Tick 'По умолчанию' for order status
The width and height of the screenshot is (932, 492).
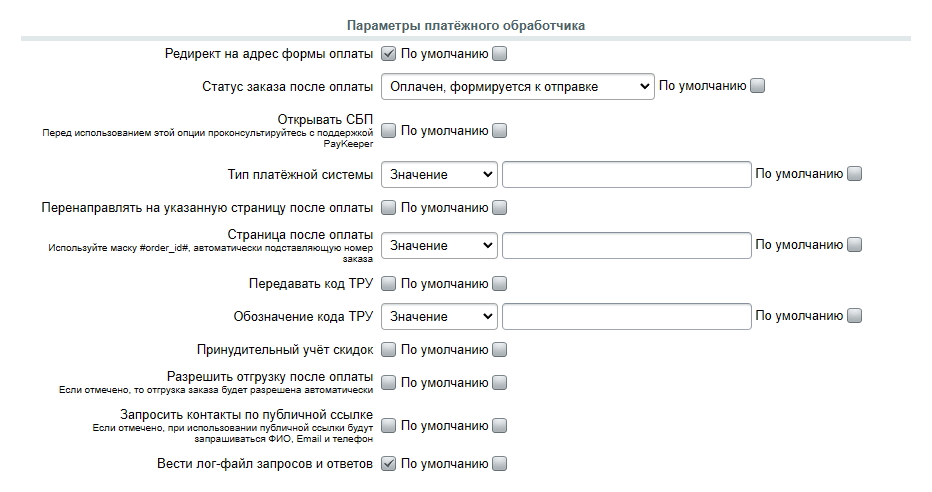point(758,87)
